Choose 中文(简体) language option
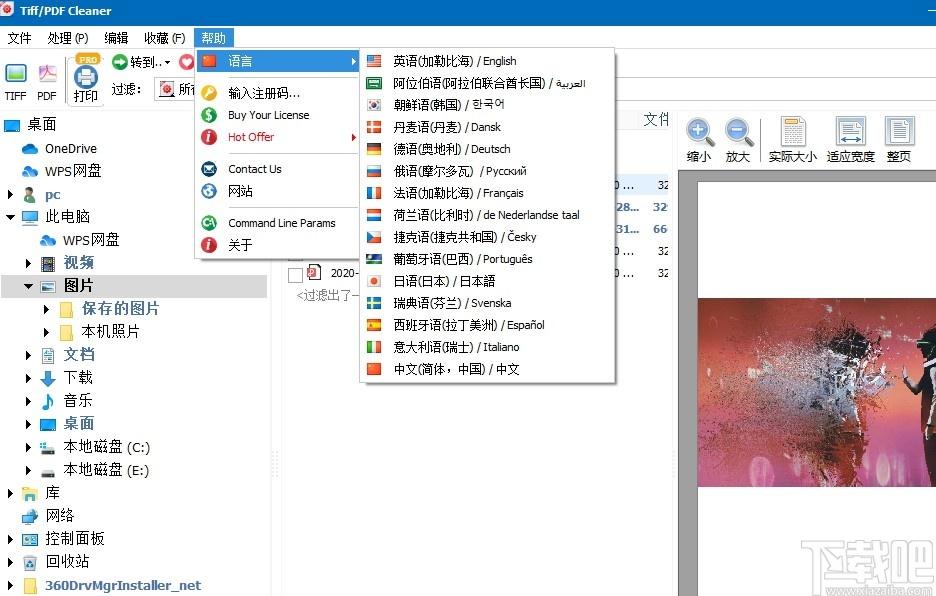 [487, 369]
